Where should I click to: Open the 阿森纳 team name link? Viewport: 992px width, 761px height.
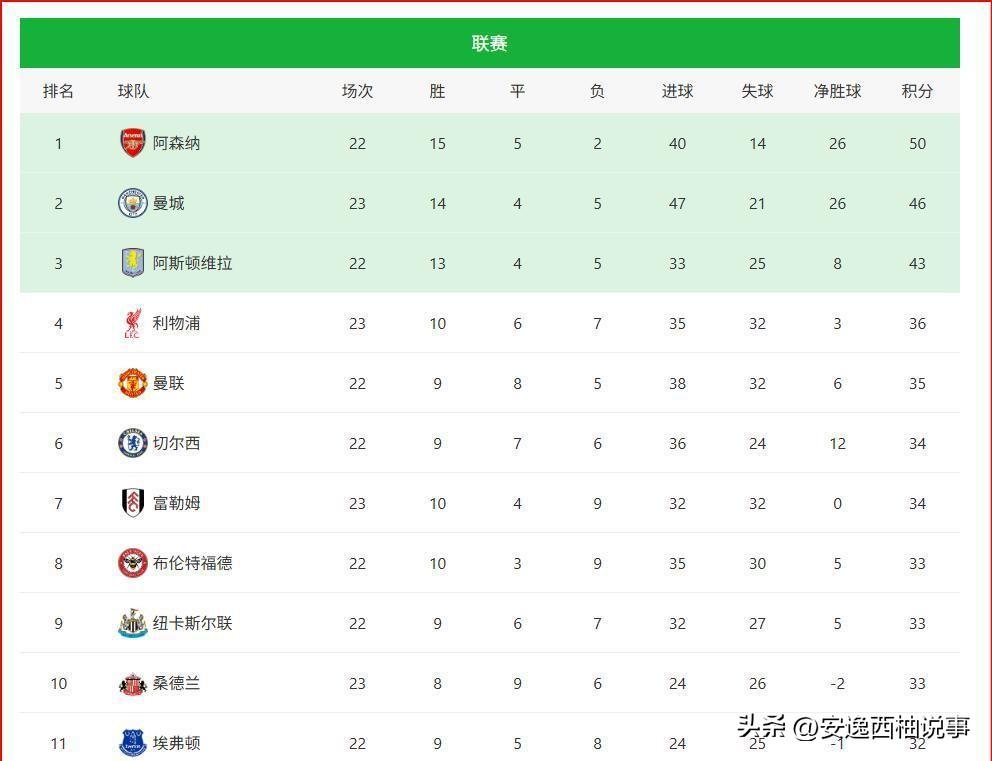(x=177, y=143)
